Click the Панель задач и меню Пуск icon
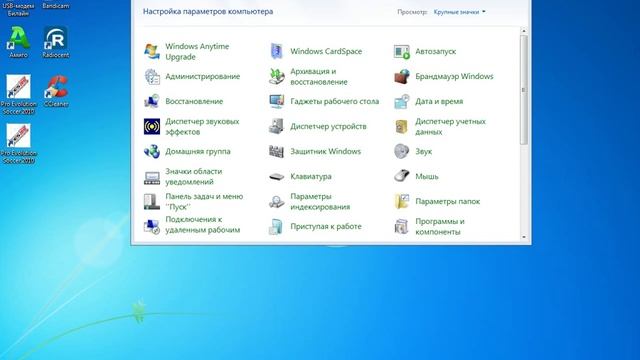This screenshot has height=360, width=640. (x=152, y=202)
